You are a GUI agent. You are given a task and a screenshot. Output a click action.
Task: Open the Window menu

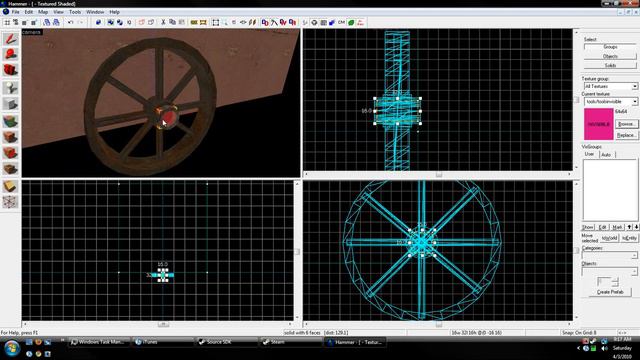coord(95,12)
